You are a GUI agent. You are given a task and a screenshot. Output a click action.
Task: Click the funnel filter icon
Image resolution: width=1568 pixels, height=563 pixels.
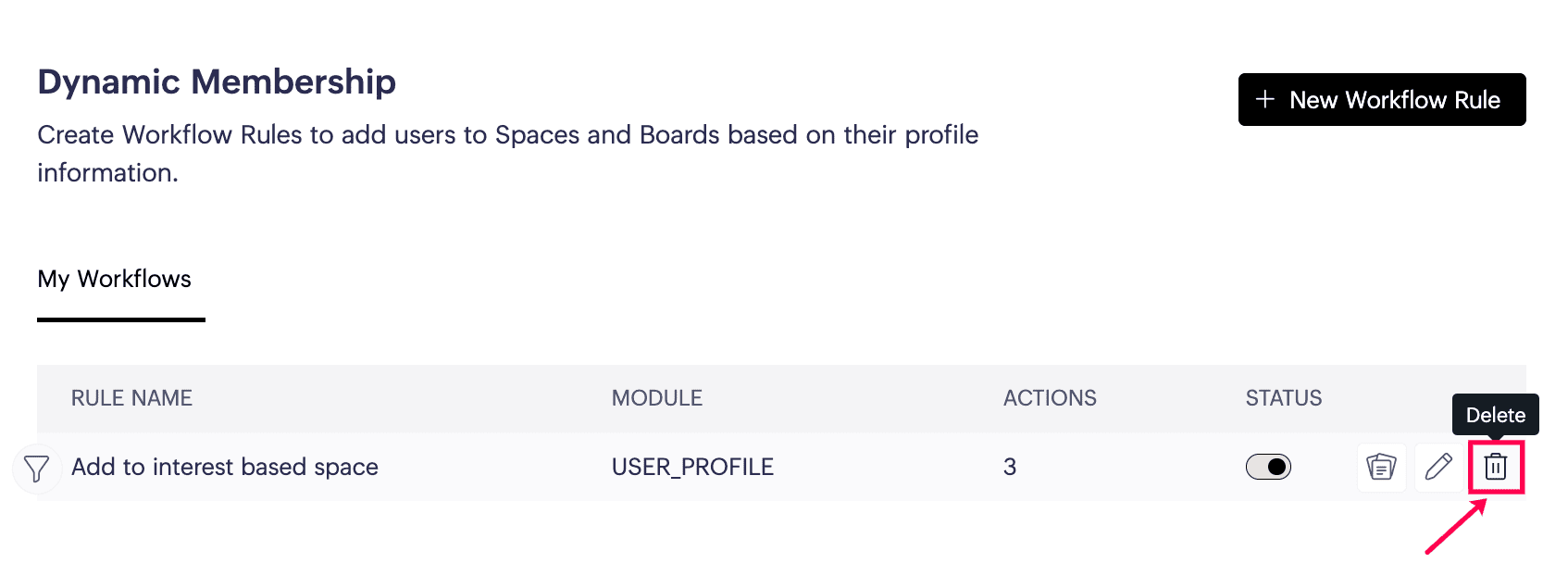point(36,469)
